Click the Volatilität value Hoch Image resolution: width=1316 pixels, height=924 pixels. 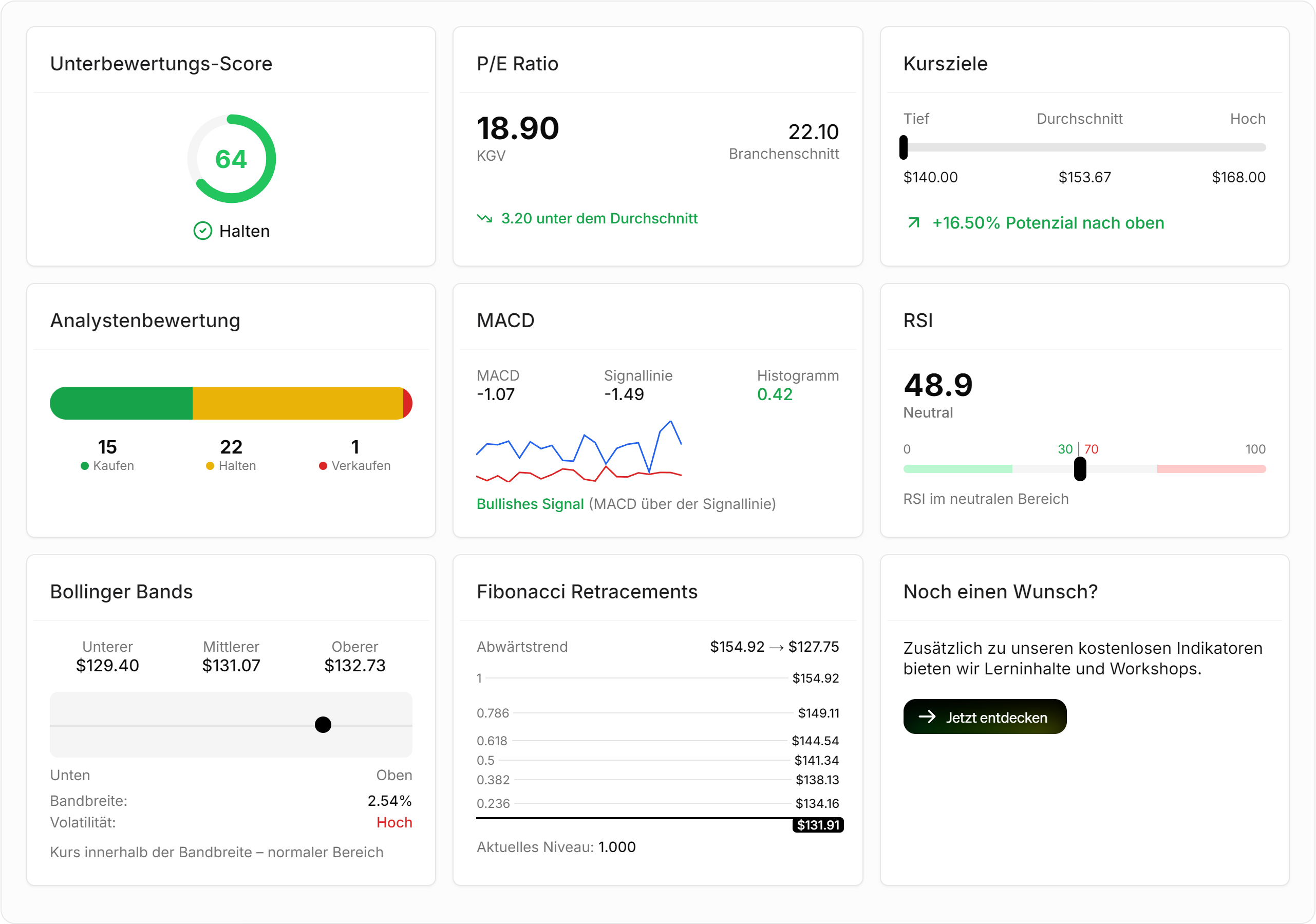(x=394, y=822)
